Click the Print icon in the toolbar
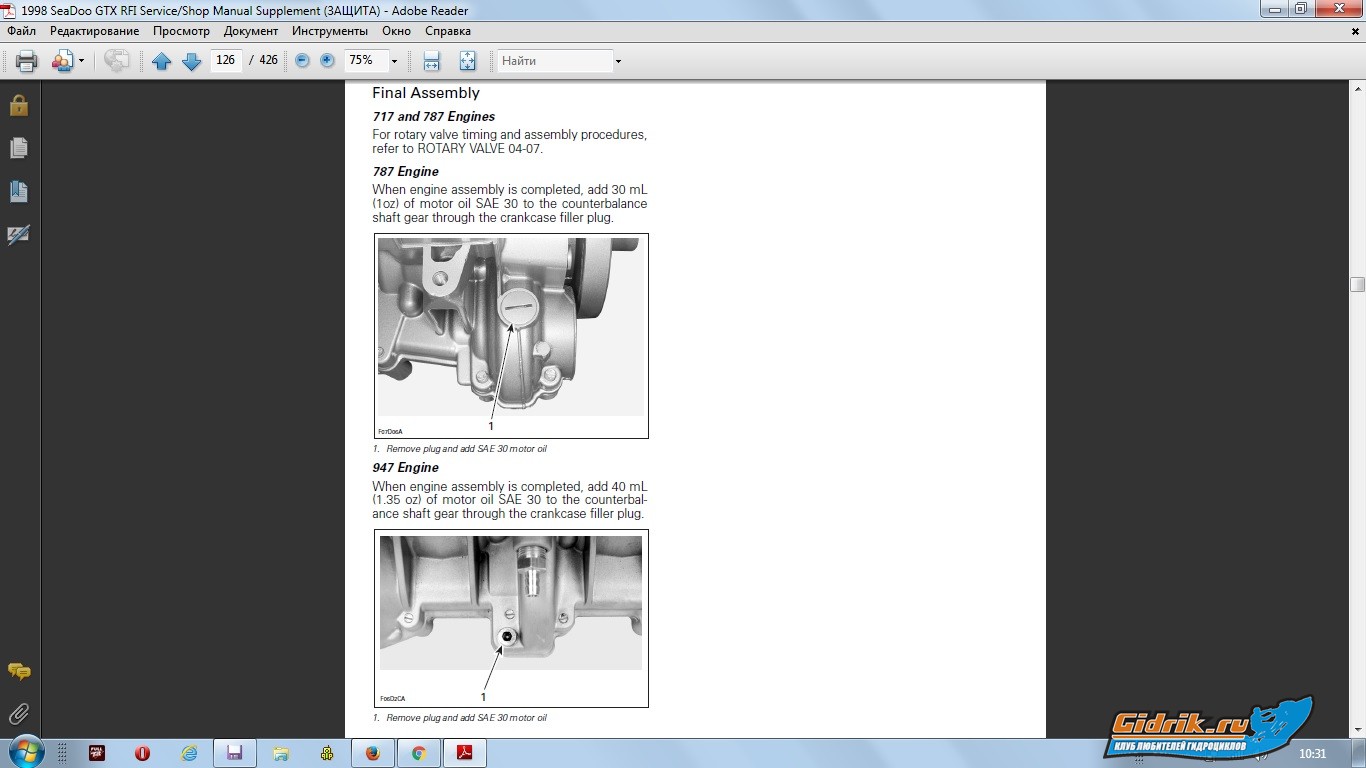 [x=27, y=61]
